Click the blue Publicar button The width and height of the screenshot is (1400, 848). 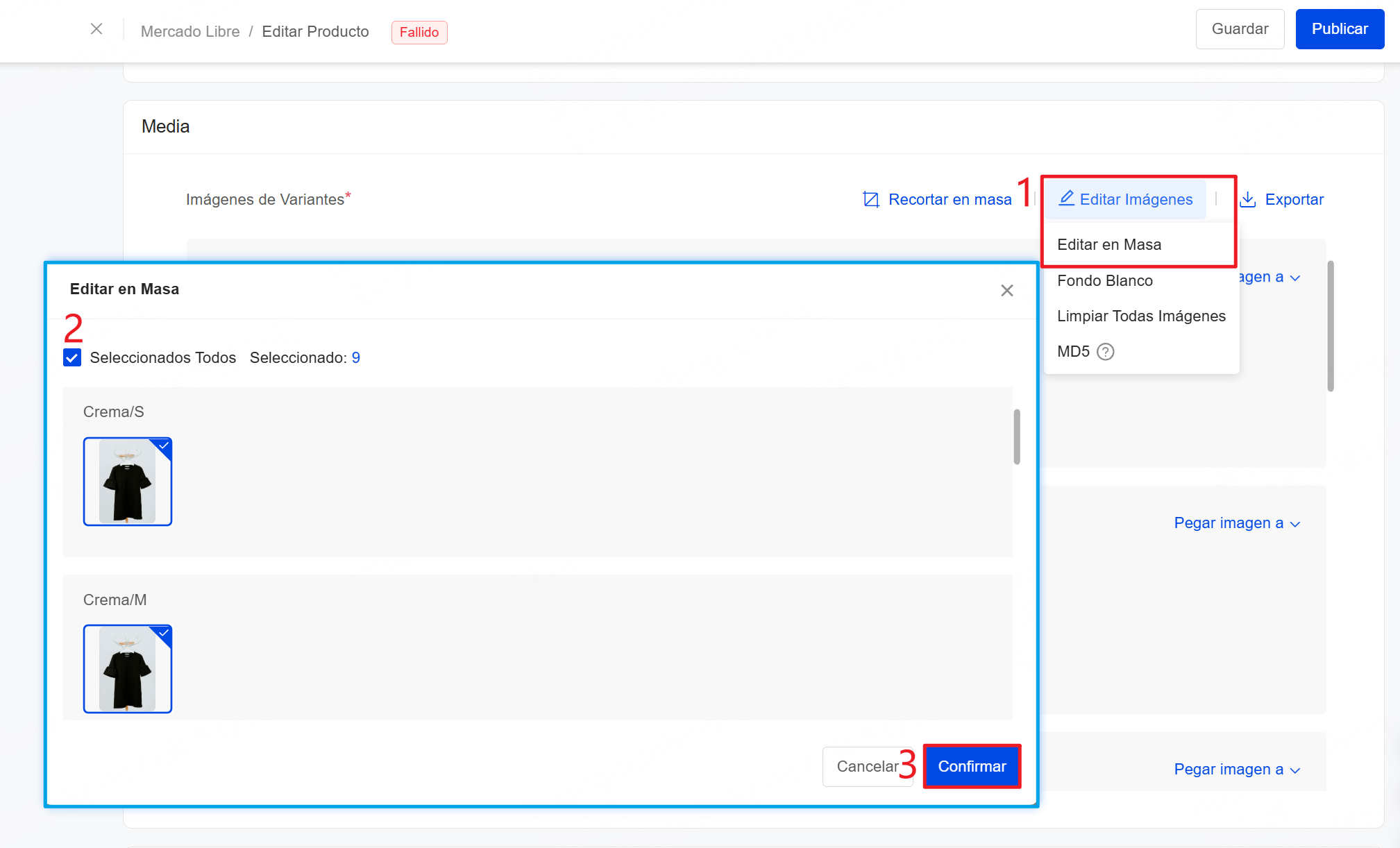click(x=1339, y=29)
